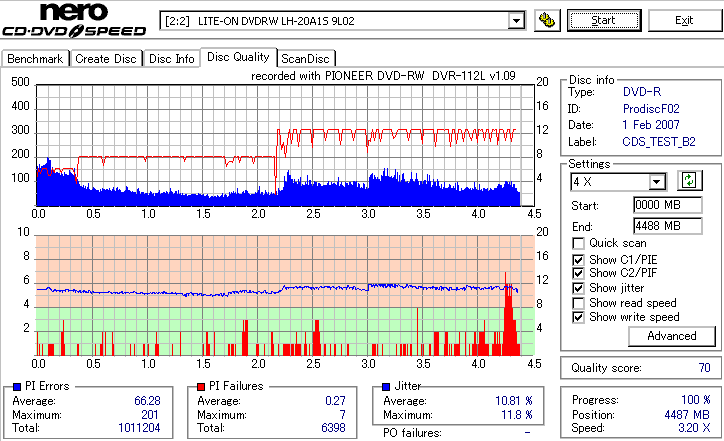Click the End position 4488 MB field
The width and height of the screenshot is (724, 441).
point(668,226)
